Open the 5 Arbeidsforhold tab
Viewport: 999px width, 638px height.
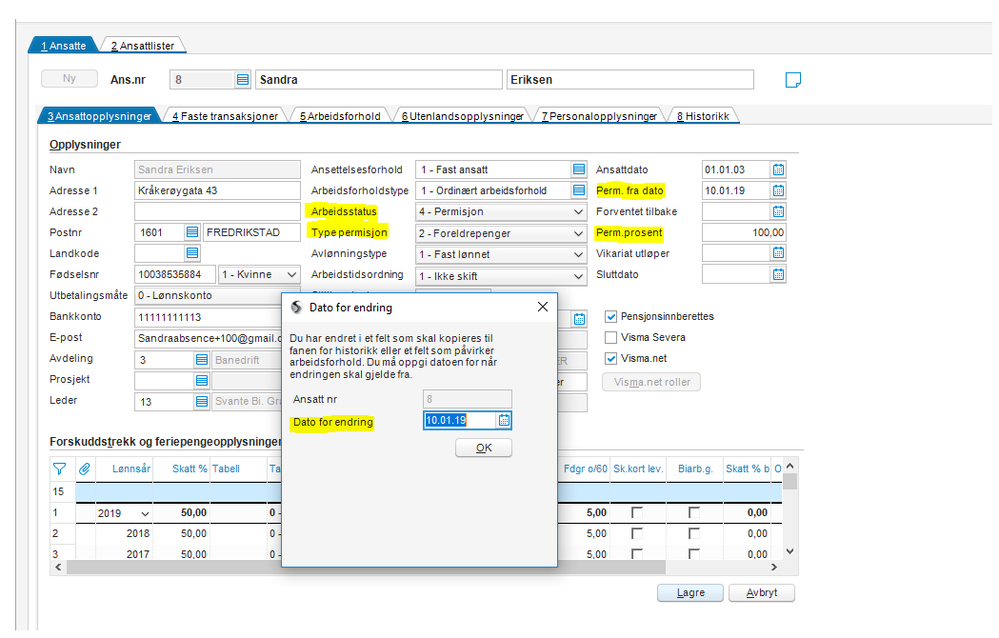340,116
